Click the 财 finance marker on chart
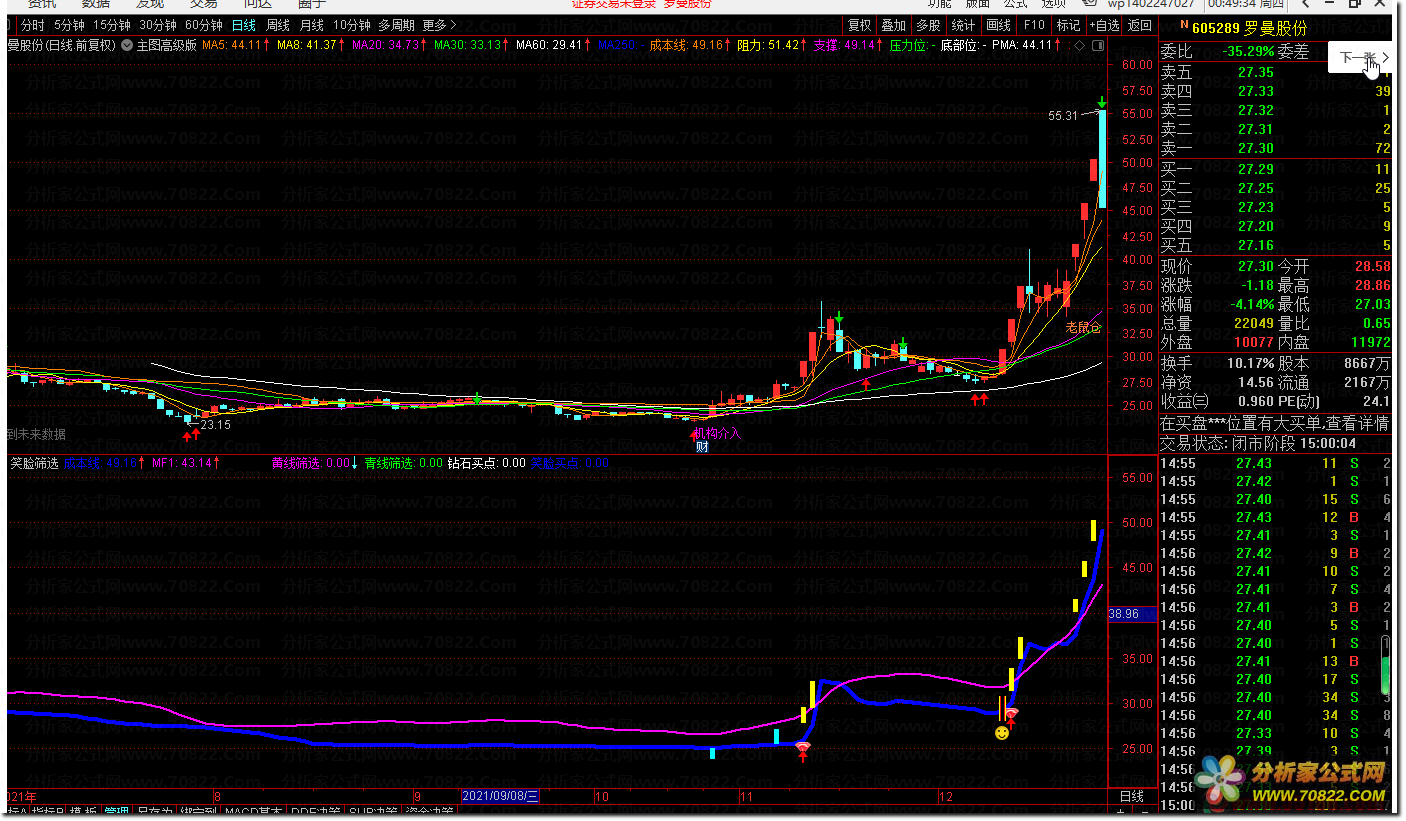The height and width of the screenshot is (821, 1406). (x=703, y=447)
